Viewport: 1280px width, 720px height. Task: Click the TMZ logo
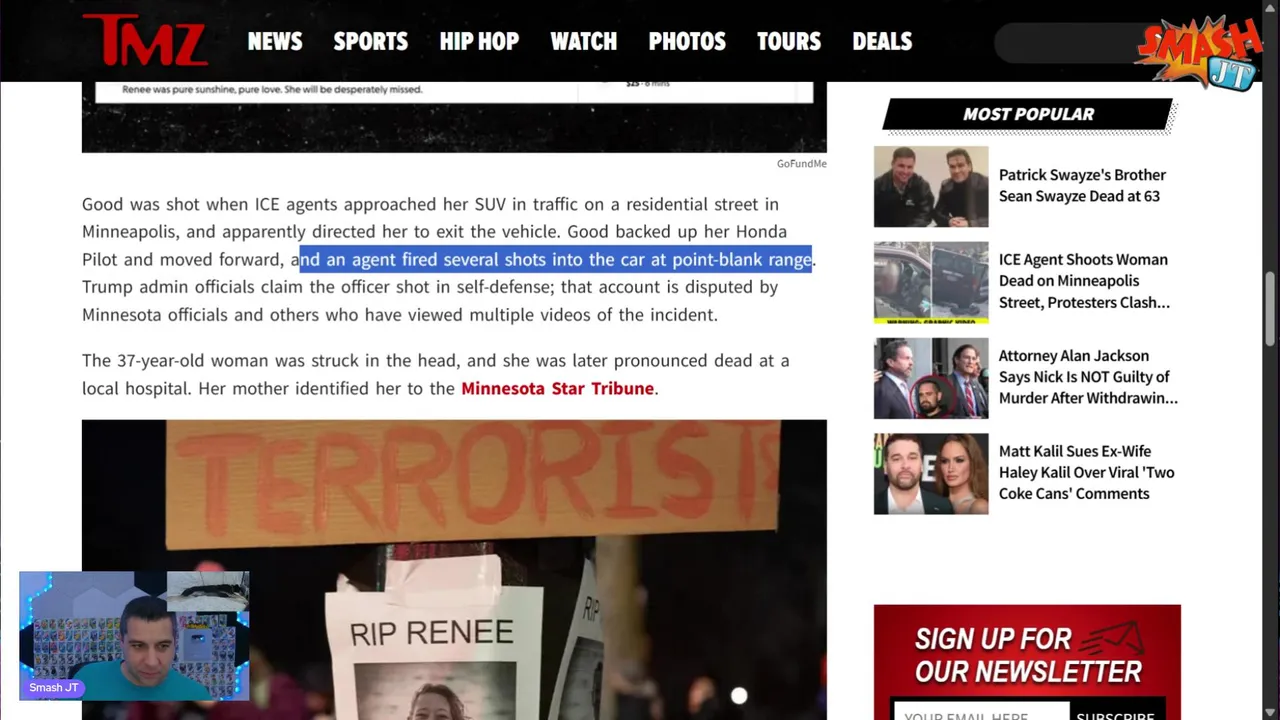[x=144, y=40]
